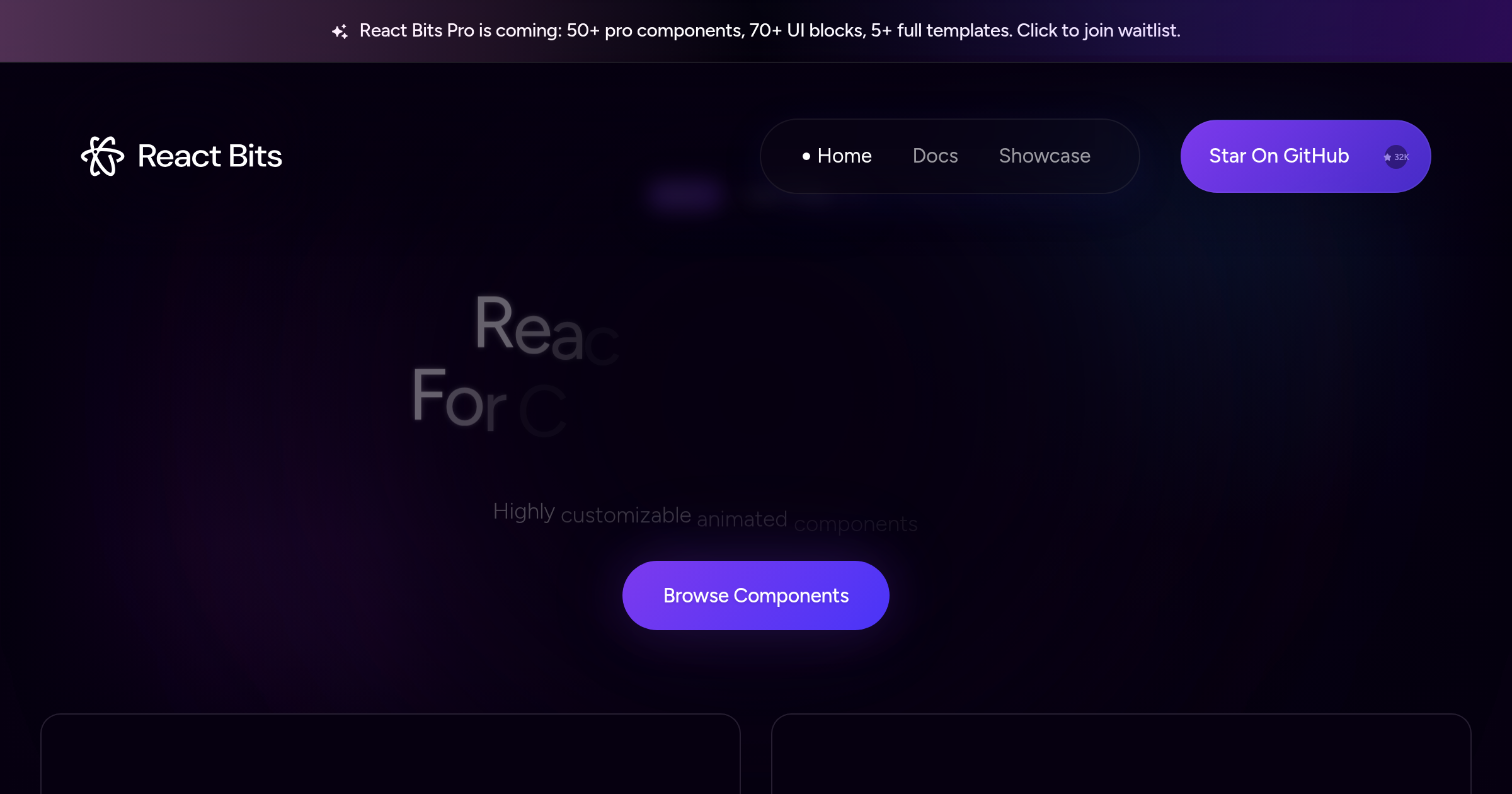Click the 32K star count badge
Viewport: 1512px width, 794px height.
pos(1396,157)
